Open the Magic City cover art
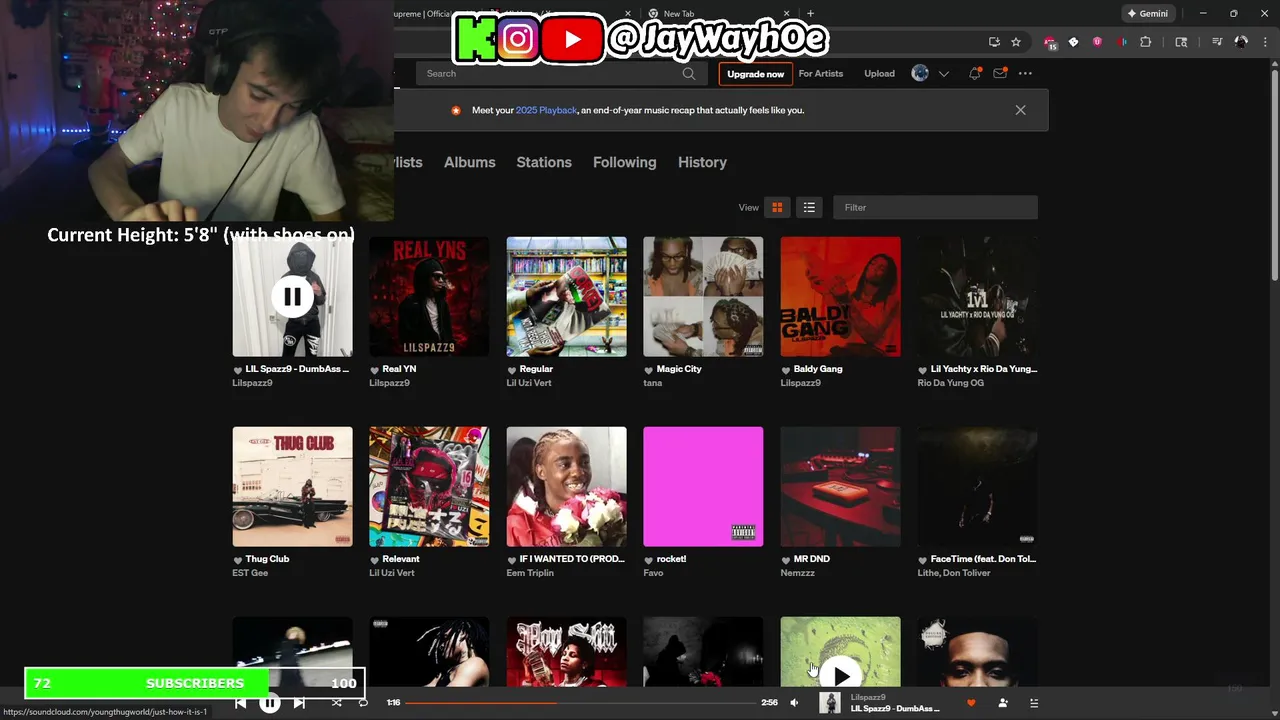Screen dimensions: 1280x720 (703, 297)
